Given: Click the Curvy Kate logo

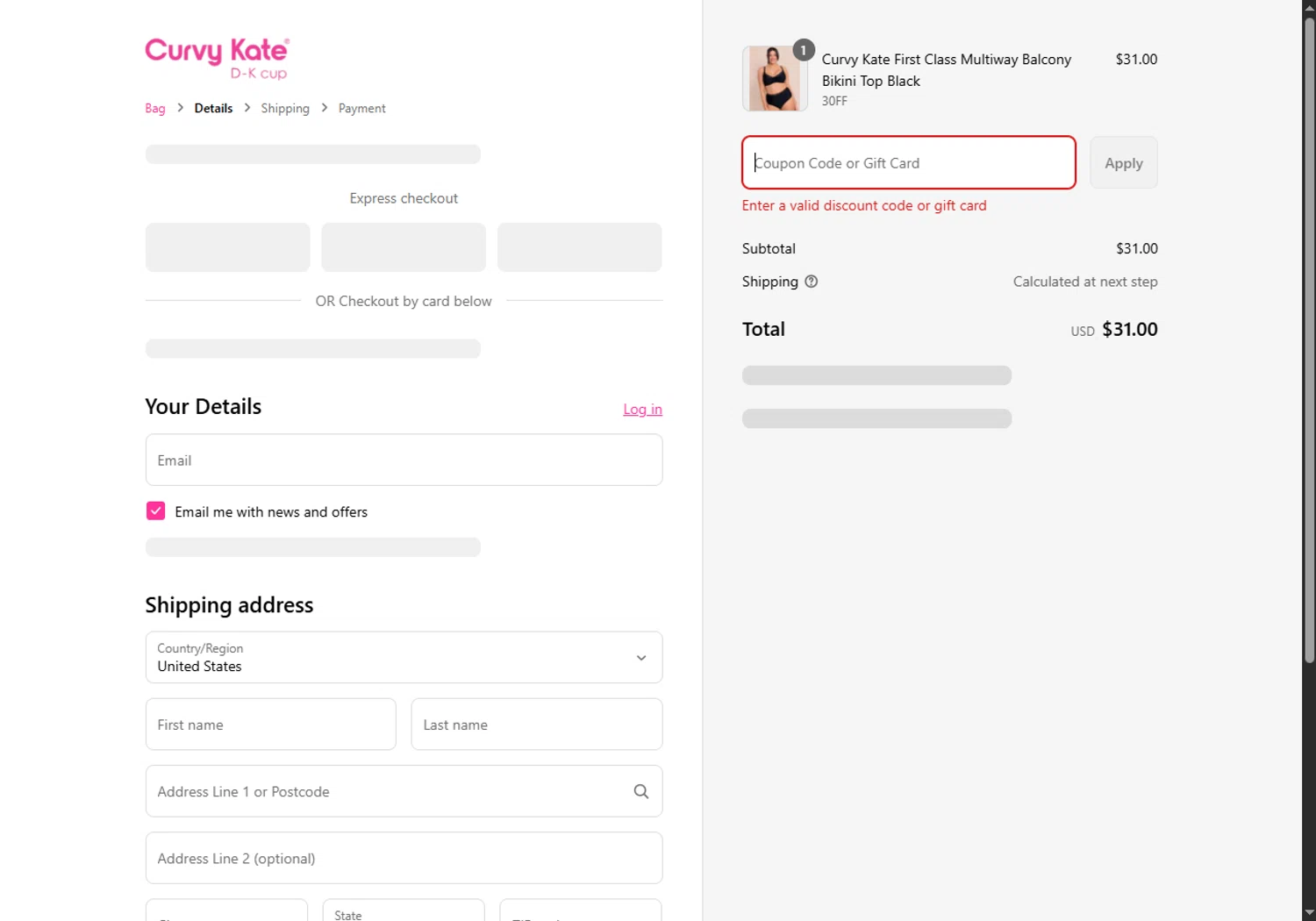Looking at the screenshot, I should [x=217, y=58].
